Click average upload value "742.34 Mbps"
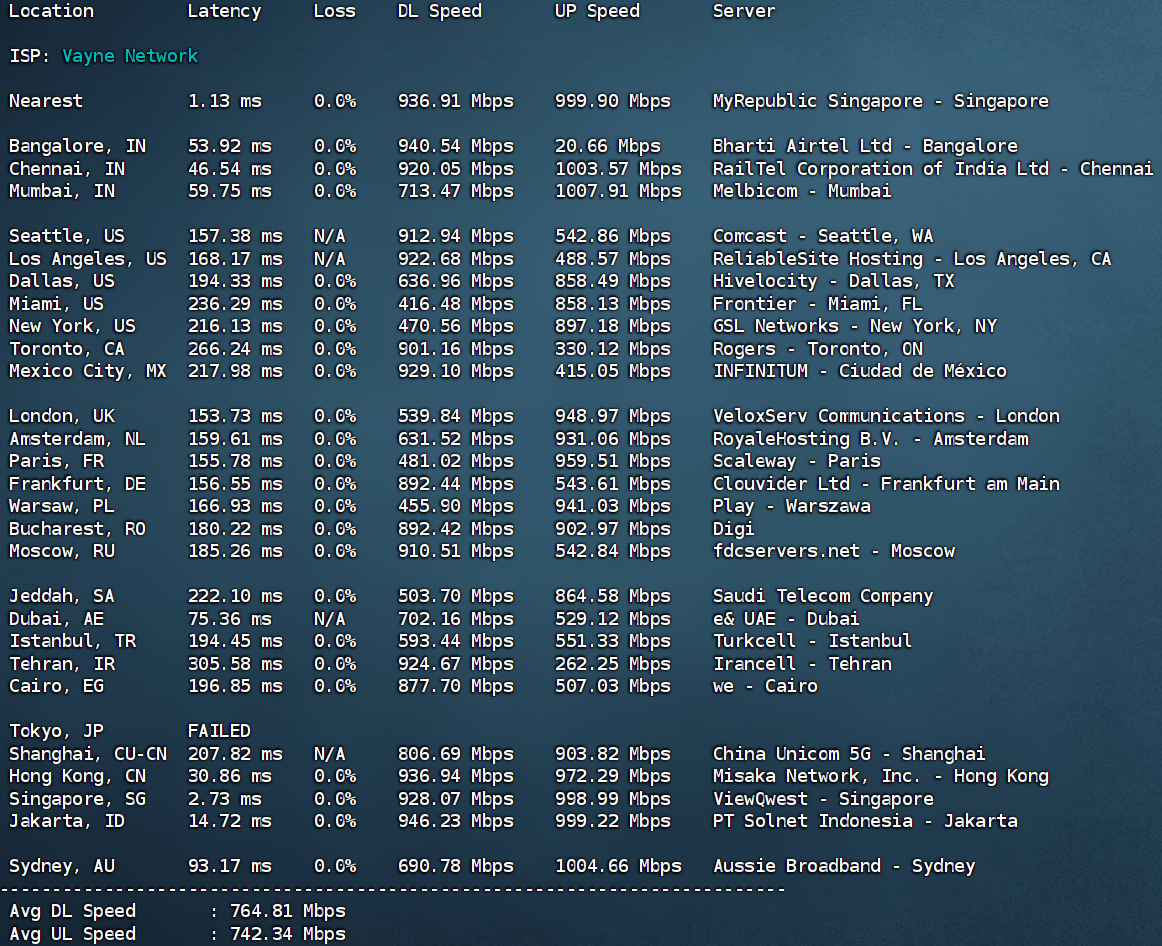The height and width of the screenshot is (946, 1162). pyautogui.click(x=288, y=934)
